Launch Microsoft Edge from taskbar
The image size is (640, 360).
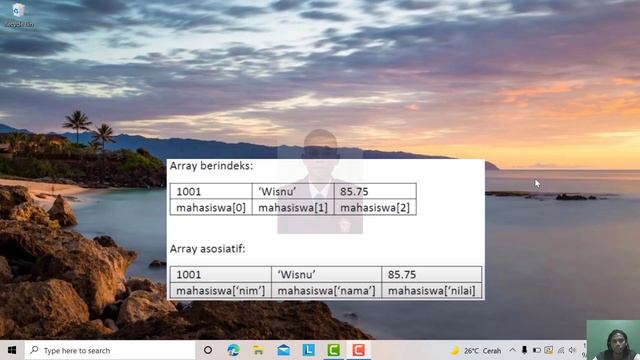point(233,350)
